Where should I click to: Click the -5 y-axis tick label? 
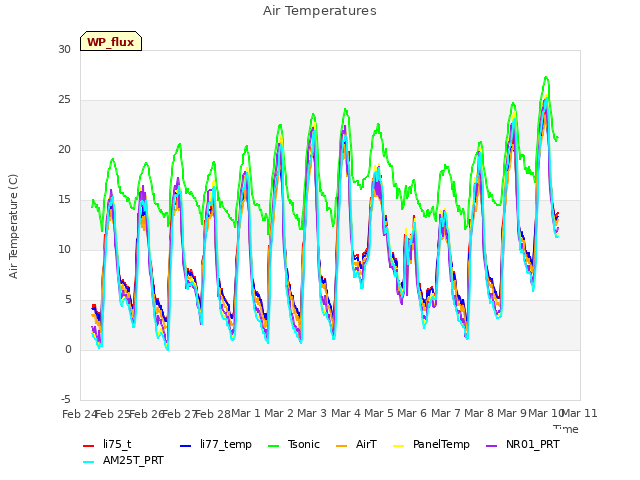[65, 399]
